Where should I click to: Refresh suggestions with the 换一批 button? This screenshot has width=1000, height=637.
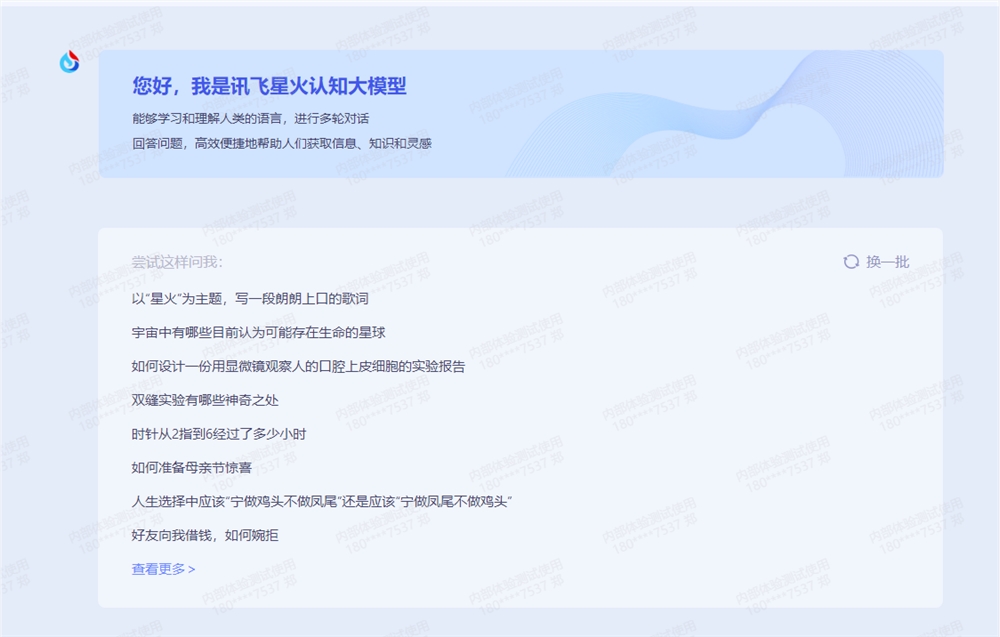(877, 262)
